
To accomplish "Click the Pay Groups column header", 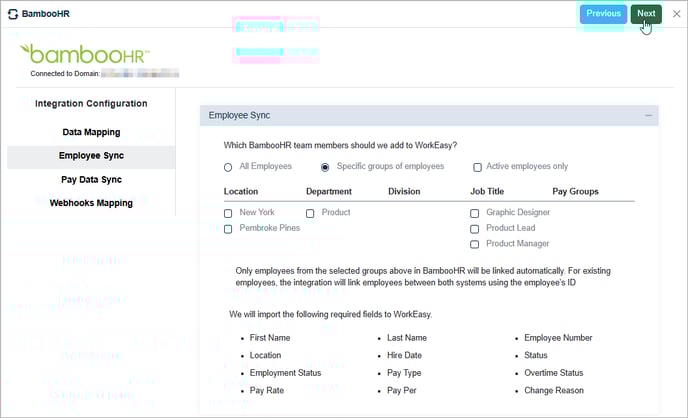I will [575, 191].
